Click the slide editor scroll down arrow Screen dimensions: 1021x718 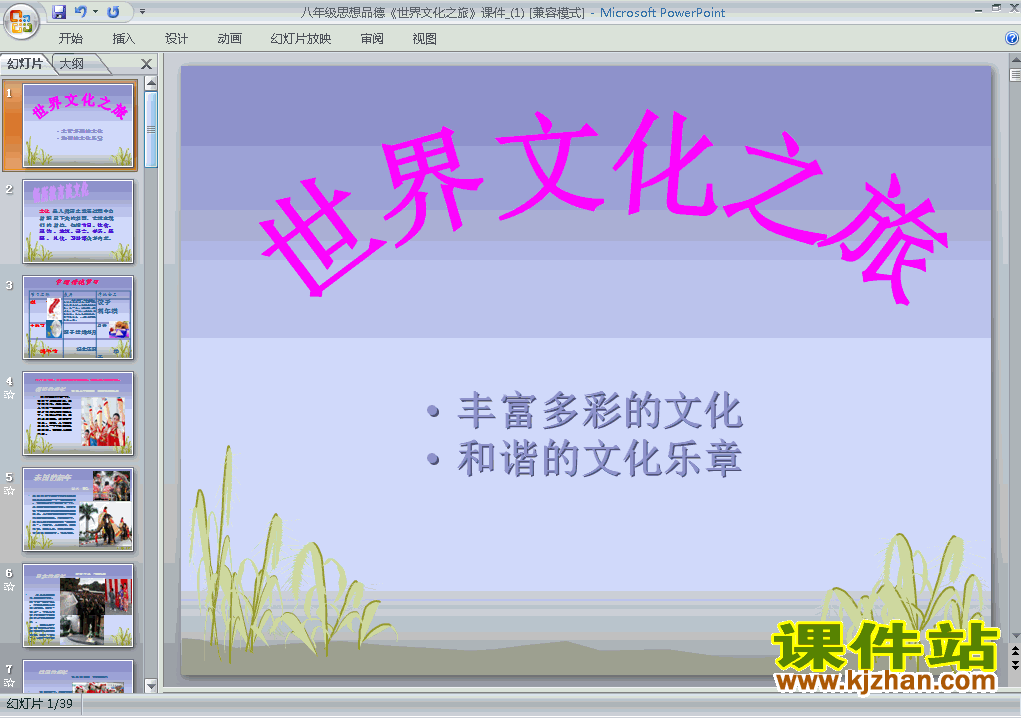point(1015,636)
